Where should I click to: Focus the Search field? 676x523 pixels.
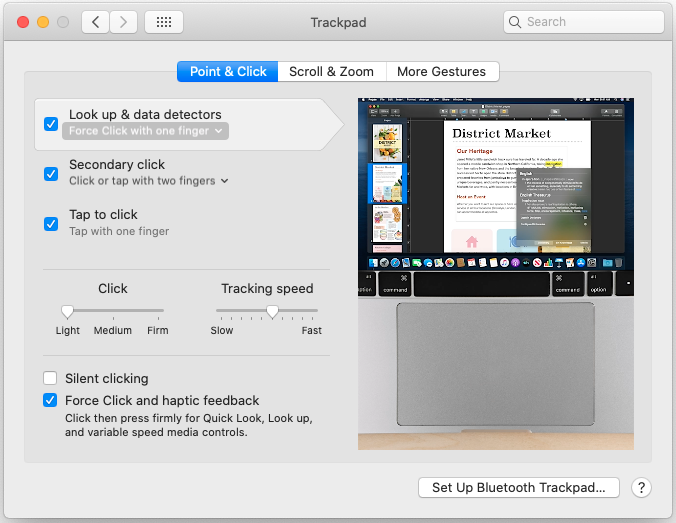[x=584, y=22]
